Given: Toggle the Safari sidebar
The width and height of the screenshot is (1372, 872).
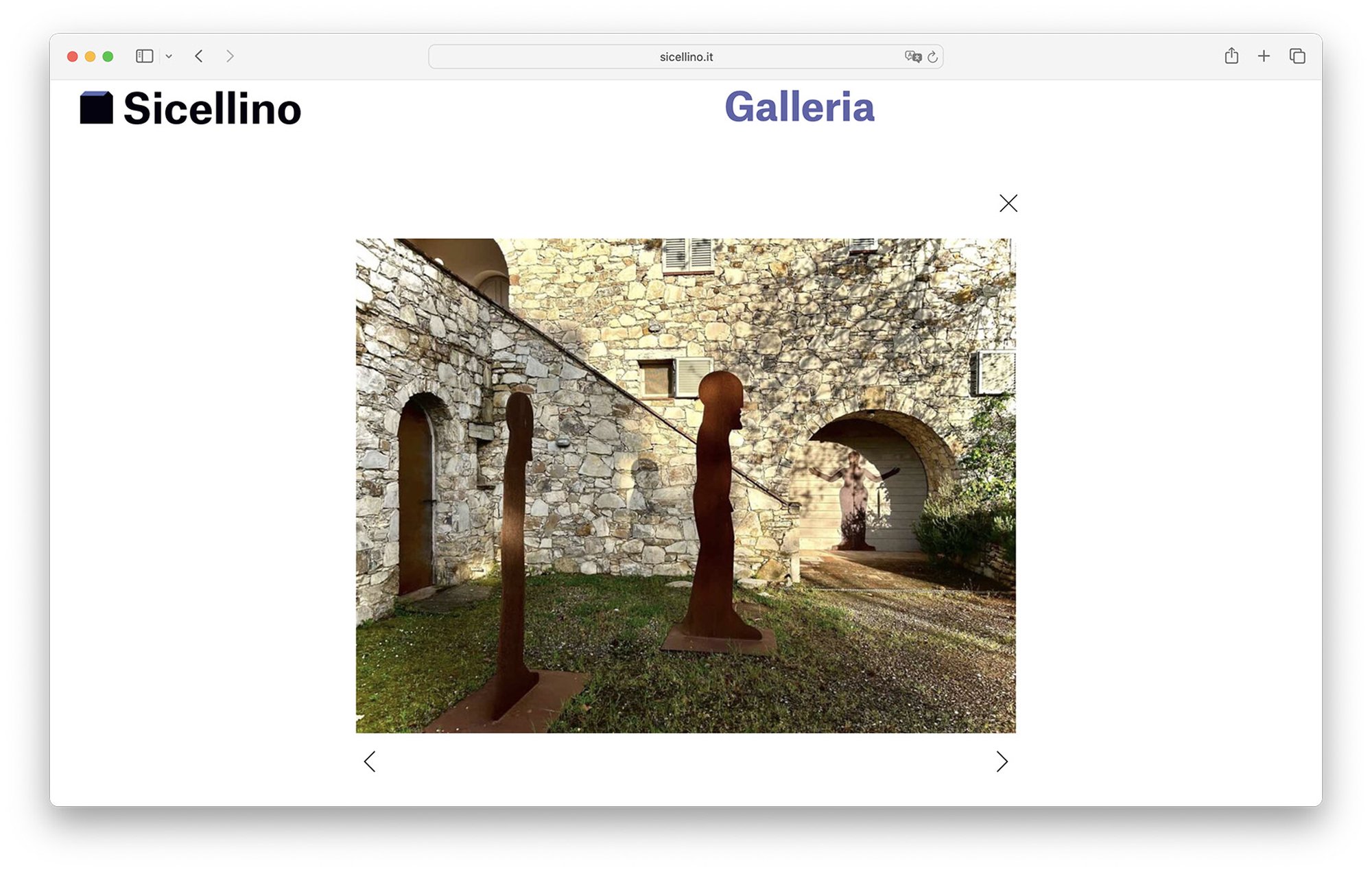Looking at the screenshot, I should (x=144, y=56).
